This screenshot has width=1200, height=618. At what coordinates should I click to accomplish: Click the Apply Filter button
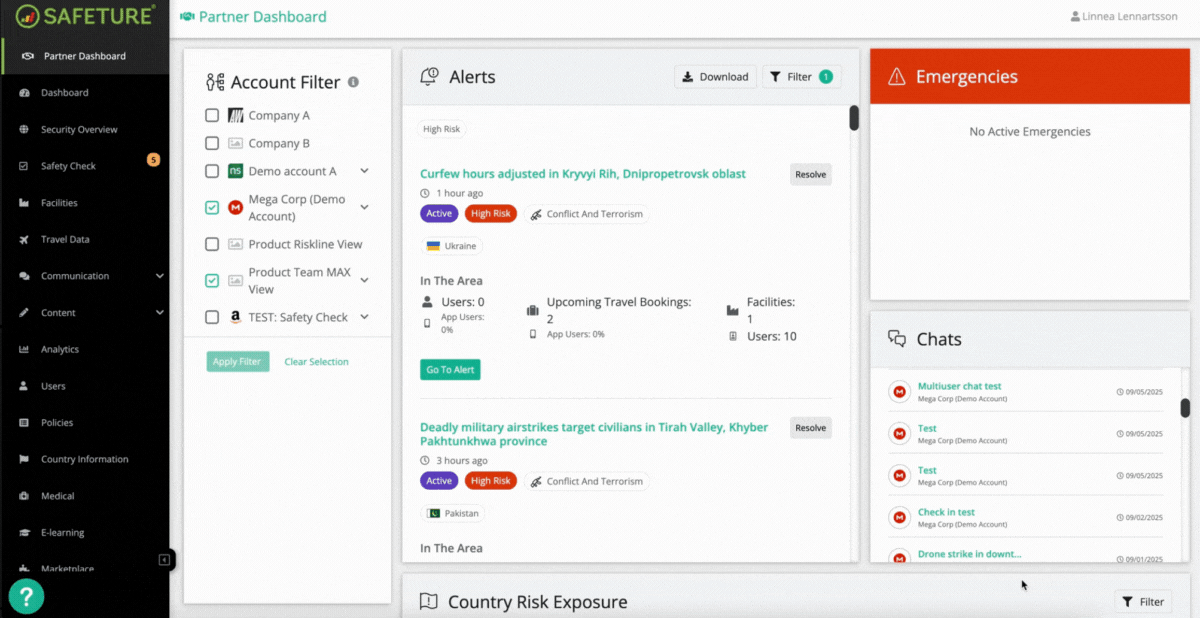[x=237, y=361]
